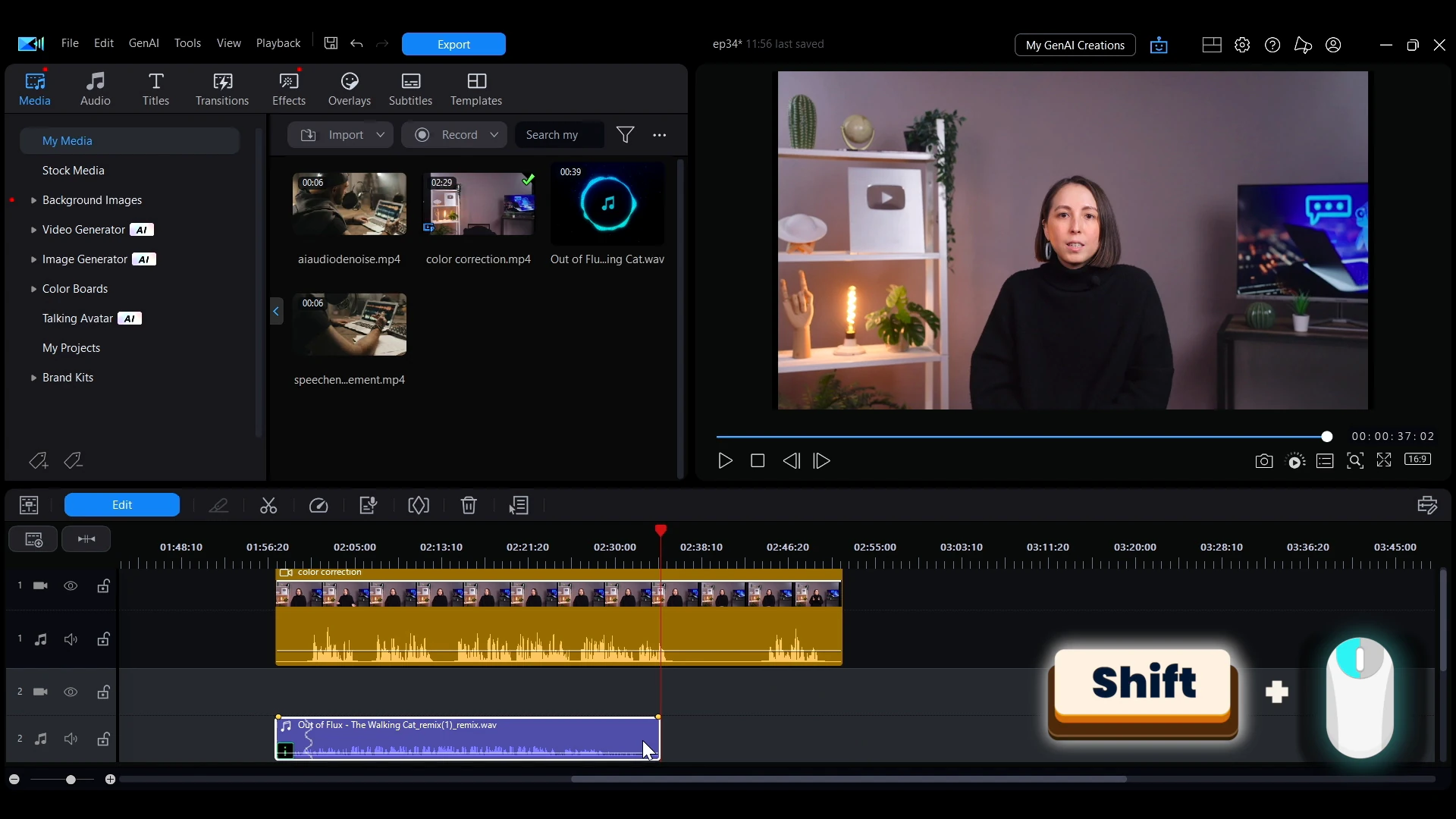
Task: Mute audio track 1 speaker
Action: click(71, 640)
